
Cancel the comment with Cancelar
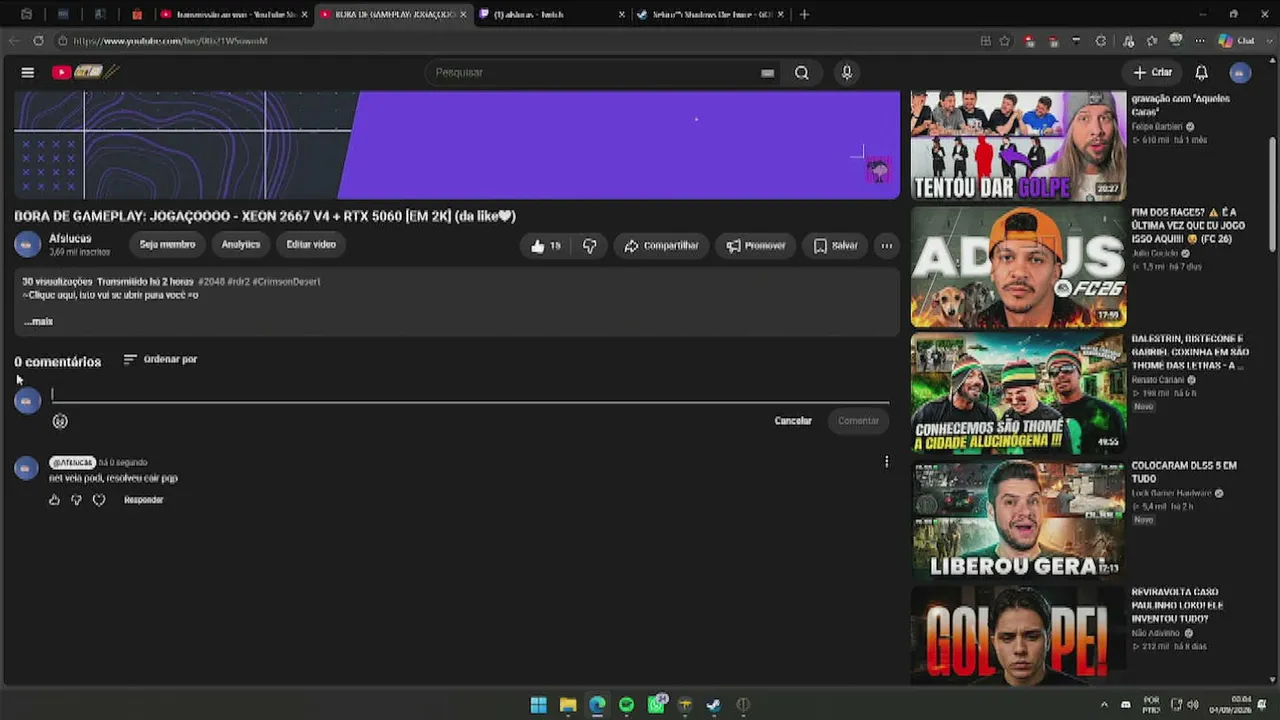(x=793, y=421)
